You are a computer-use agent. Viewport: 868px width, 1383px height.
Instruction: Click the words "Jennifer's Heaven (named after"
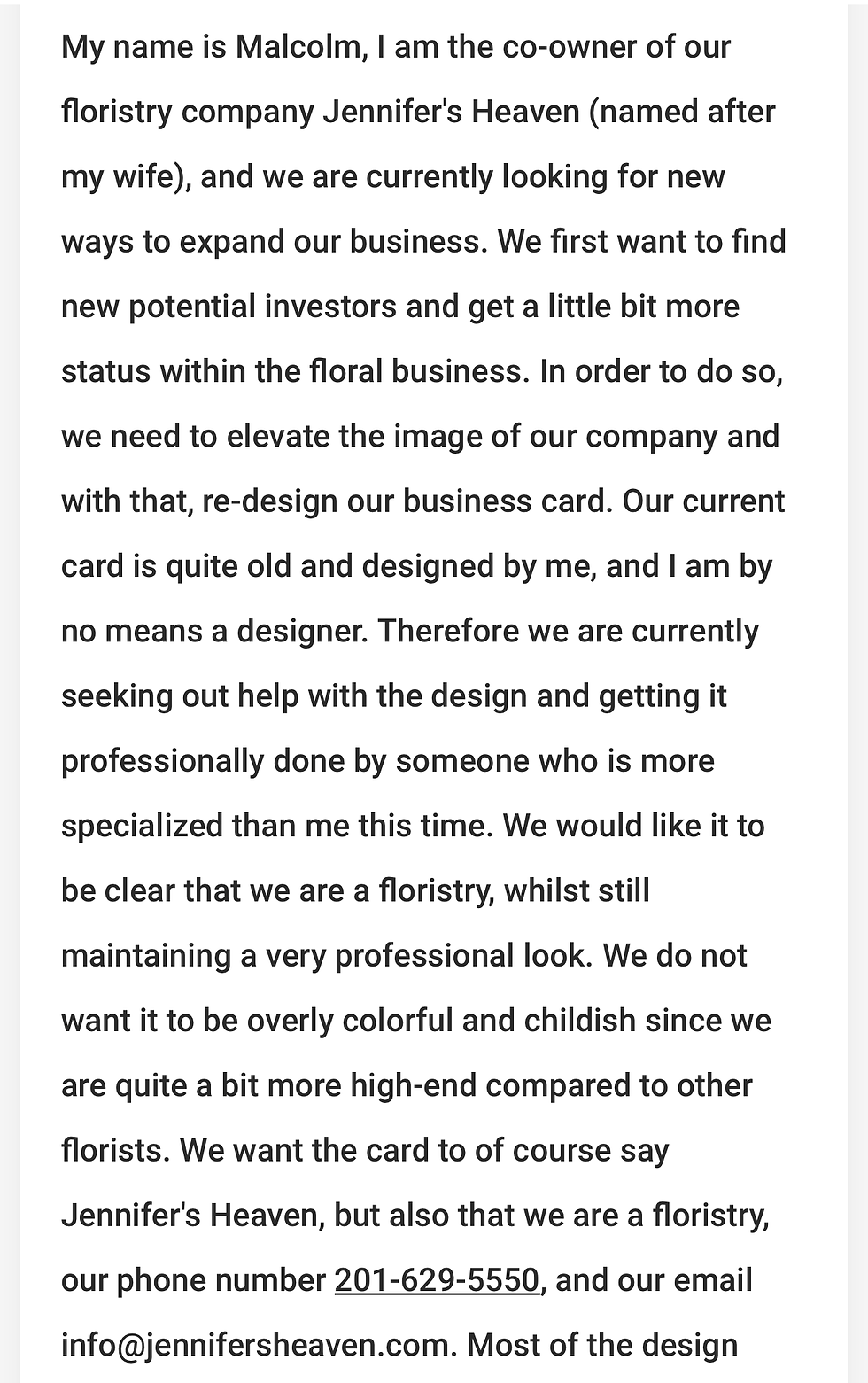(549, 112)
